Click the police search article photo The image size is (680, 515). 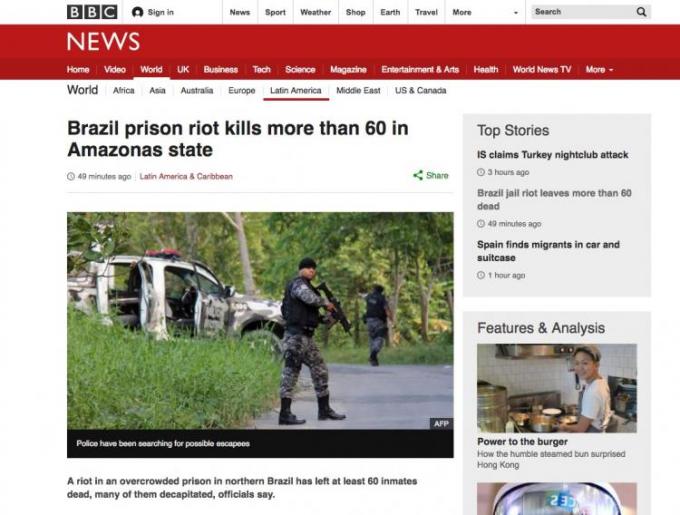[x=260, y=321]
